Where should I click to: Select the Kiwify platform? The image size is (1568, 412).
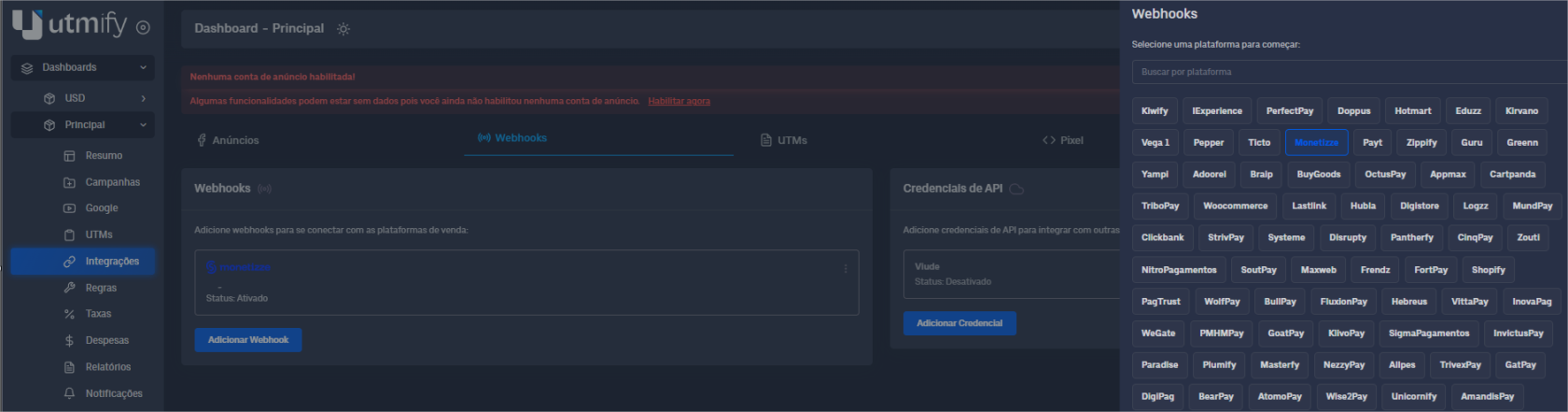pyautogui.click(x=1155, y=111)
